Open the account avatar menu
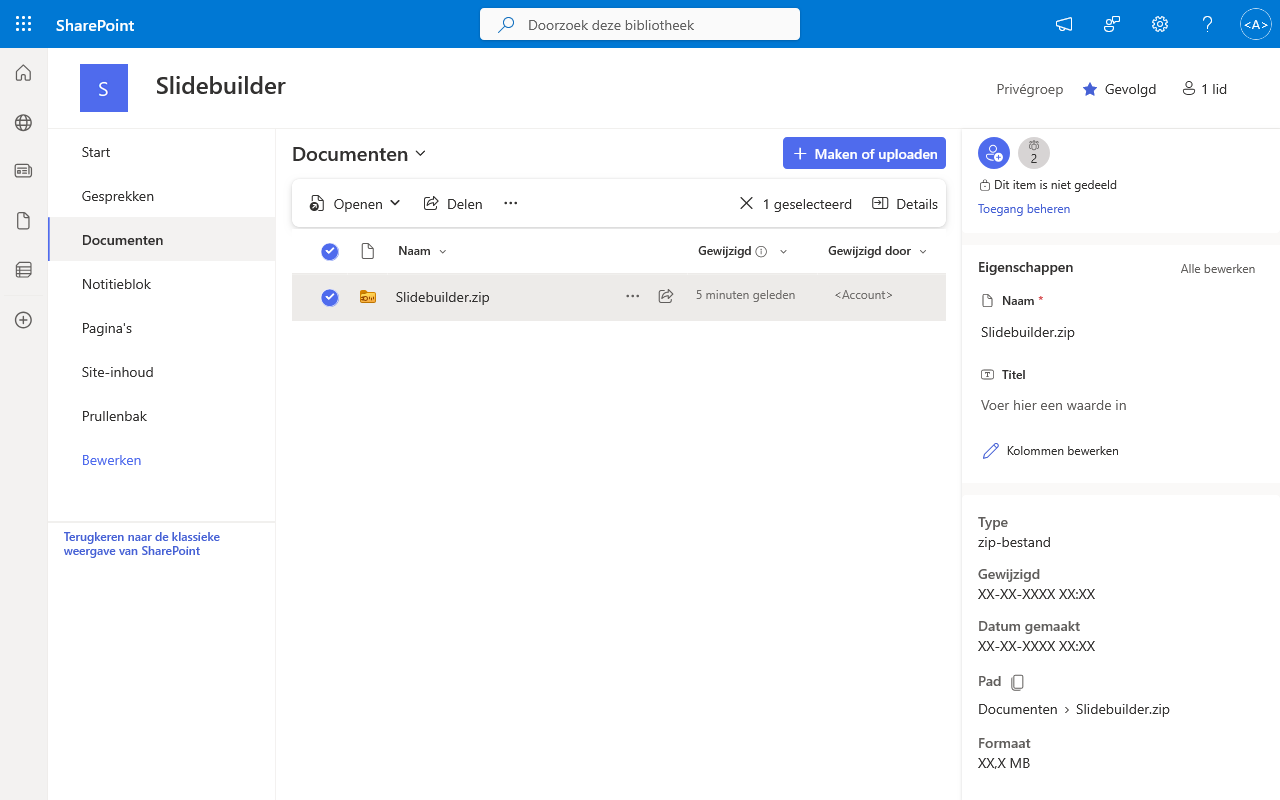1280x800 pixels. [1255, 24]
